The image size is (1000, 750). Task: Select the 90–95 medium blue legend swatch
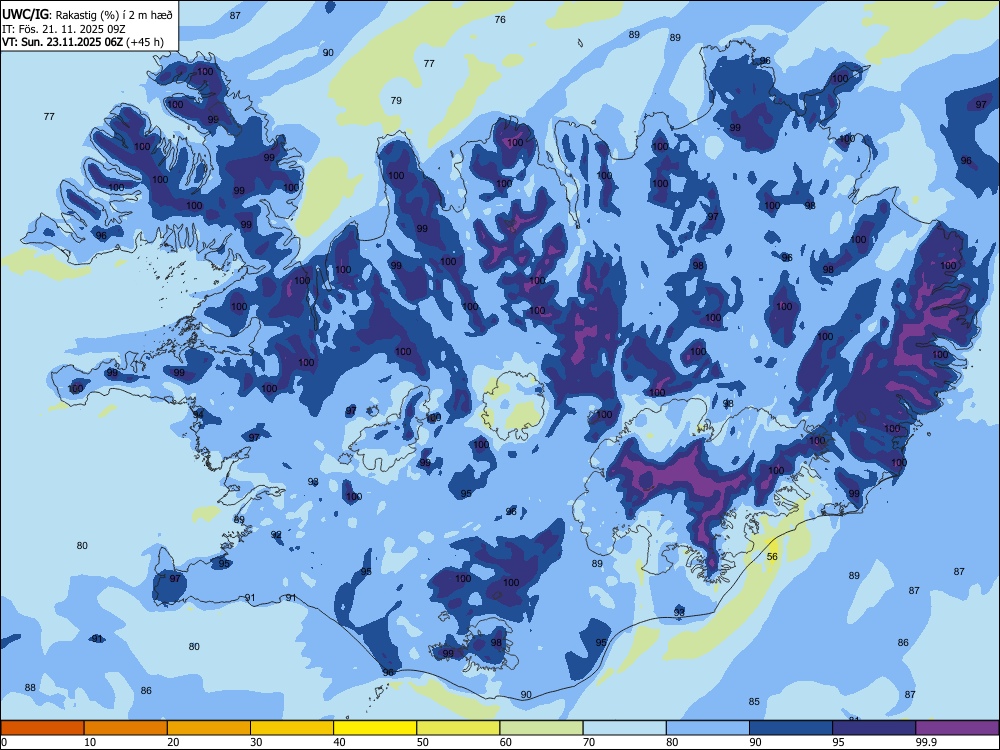point(791,728)
